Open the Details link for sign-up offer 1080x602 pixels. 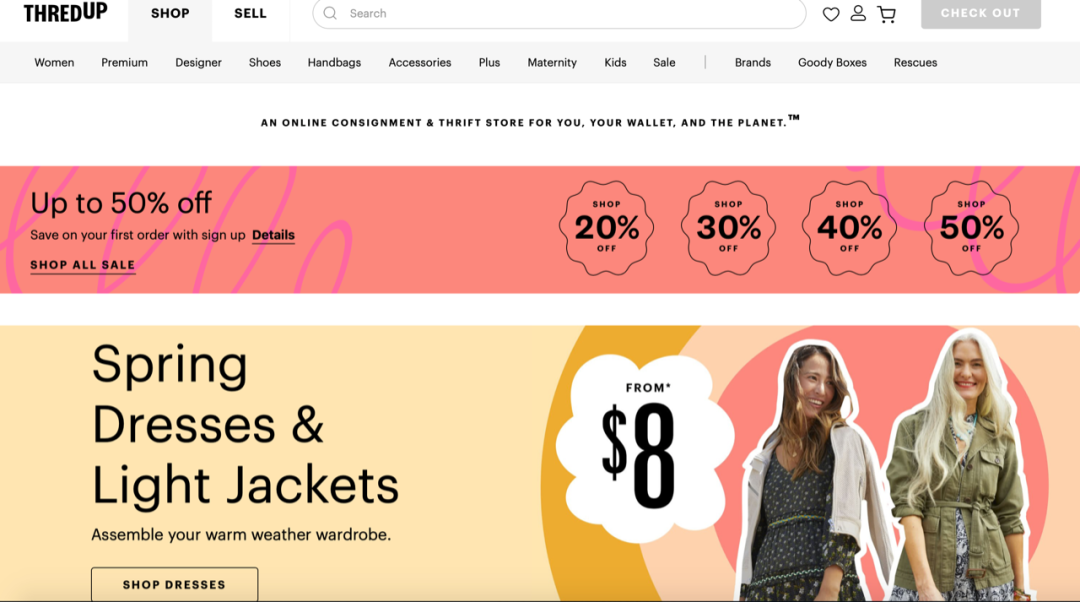click(x=273, y=235)
